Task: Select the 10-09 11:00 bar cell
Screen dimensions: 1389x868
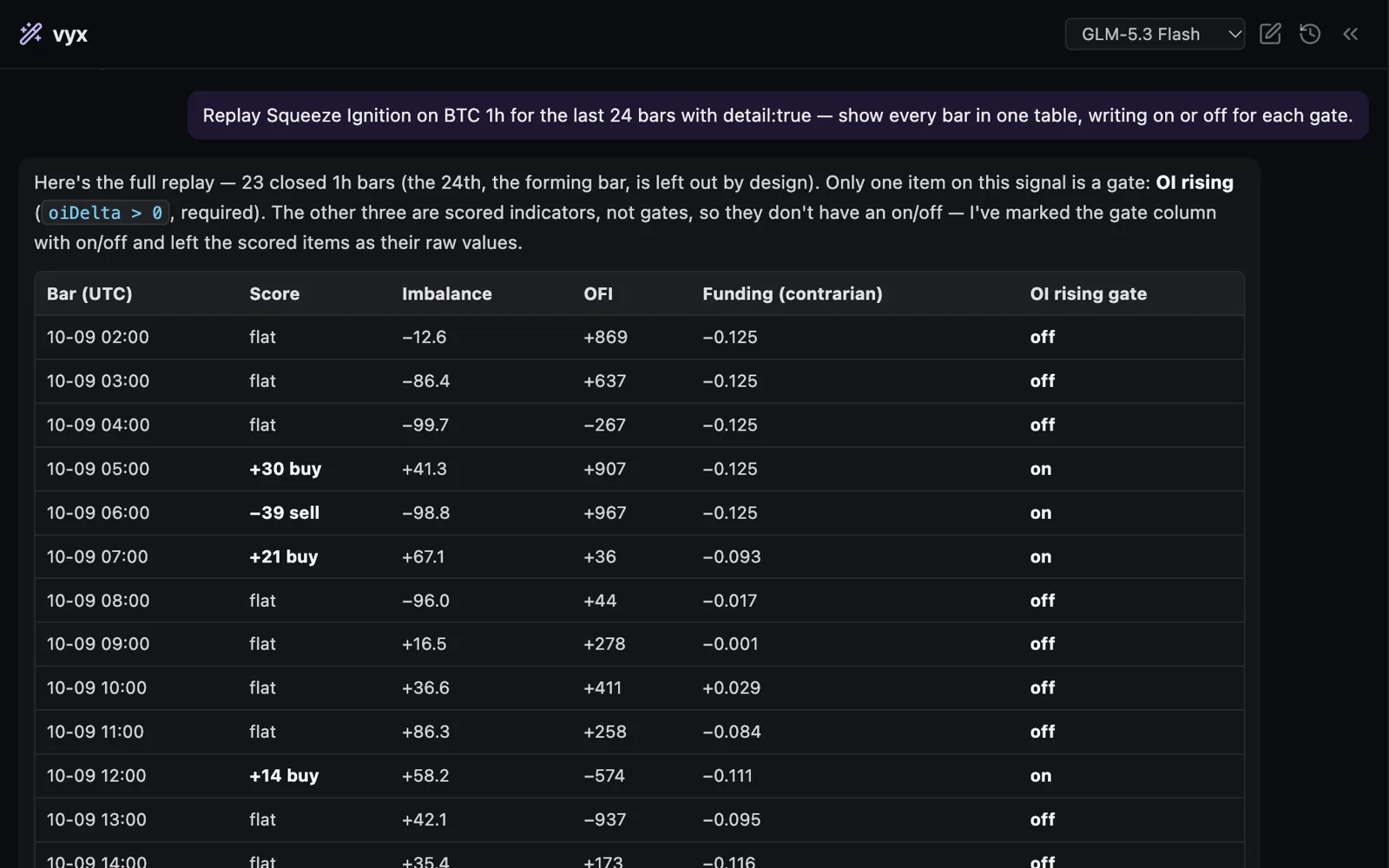Action: 95,732
